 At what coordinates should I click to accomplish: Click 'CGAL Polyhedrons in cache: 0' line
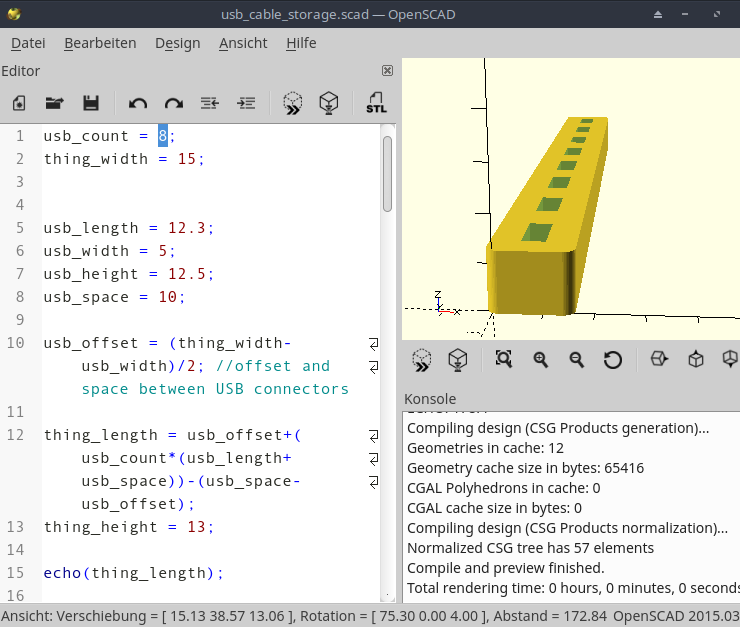point(504,488)
